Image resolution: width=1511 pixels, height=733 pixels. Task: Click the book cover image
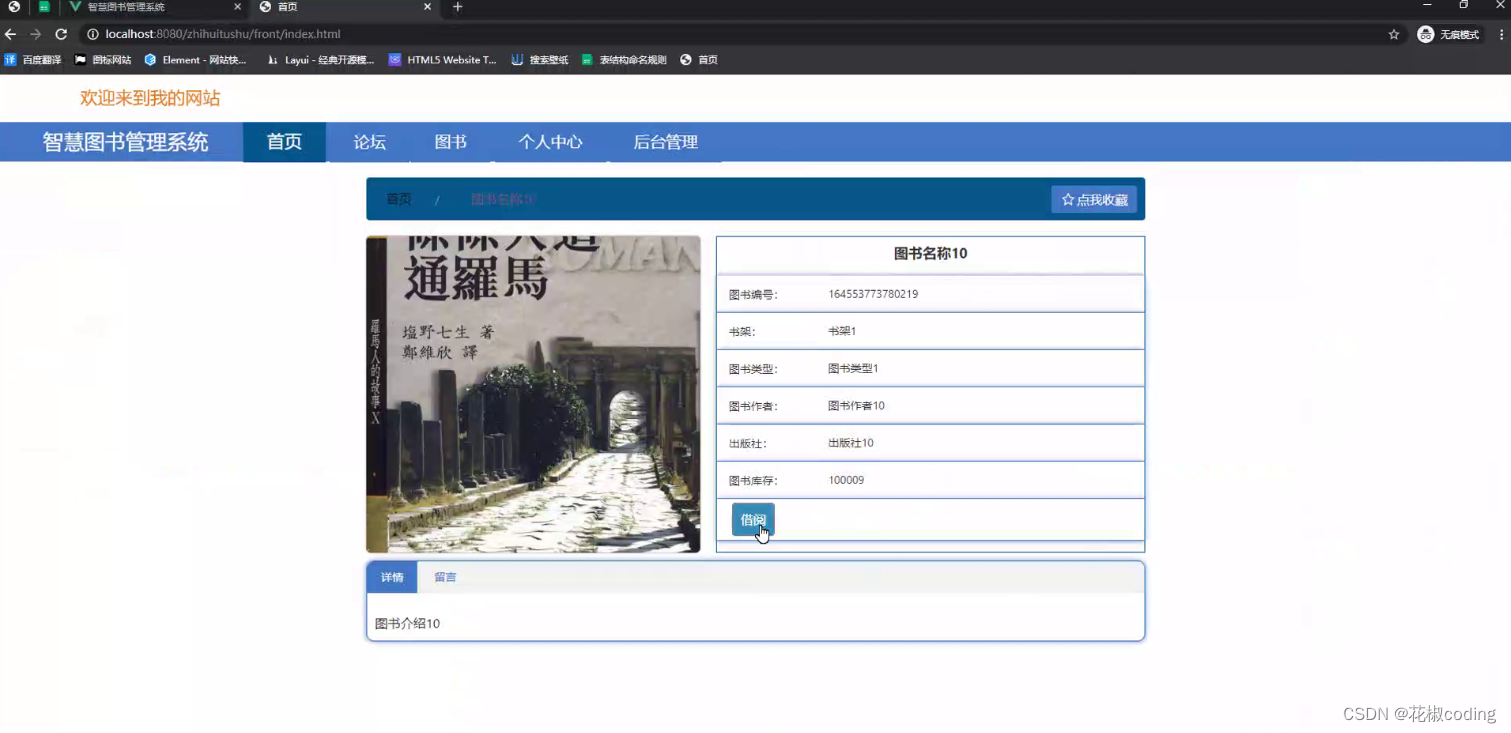click(533, 393)
